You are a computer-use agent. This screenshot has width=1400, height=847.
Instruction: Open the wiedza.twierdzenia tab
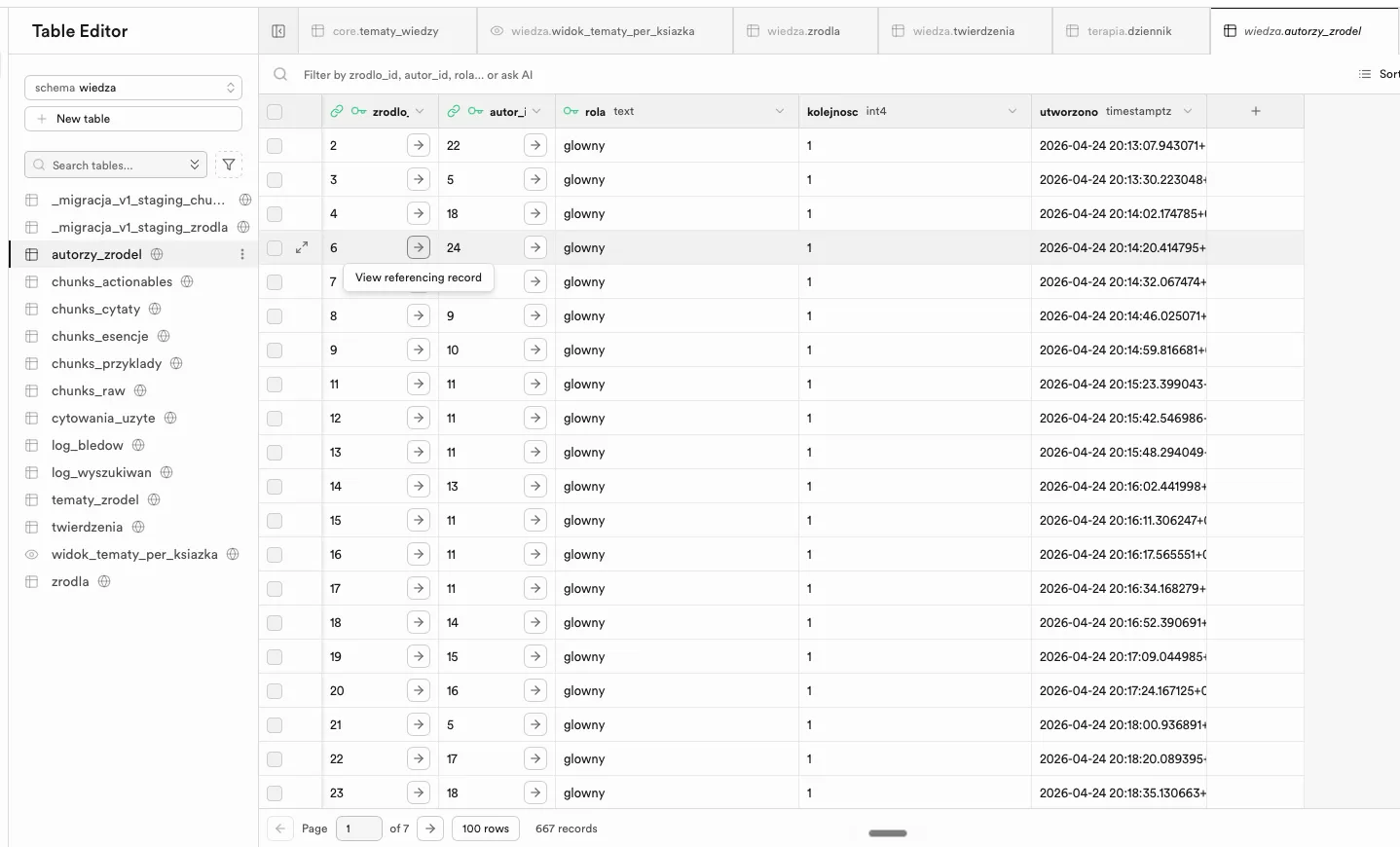coord(963,31)
